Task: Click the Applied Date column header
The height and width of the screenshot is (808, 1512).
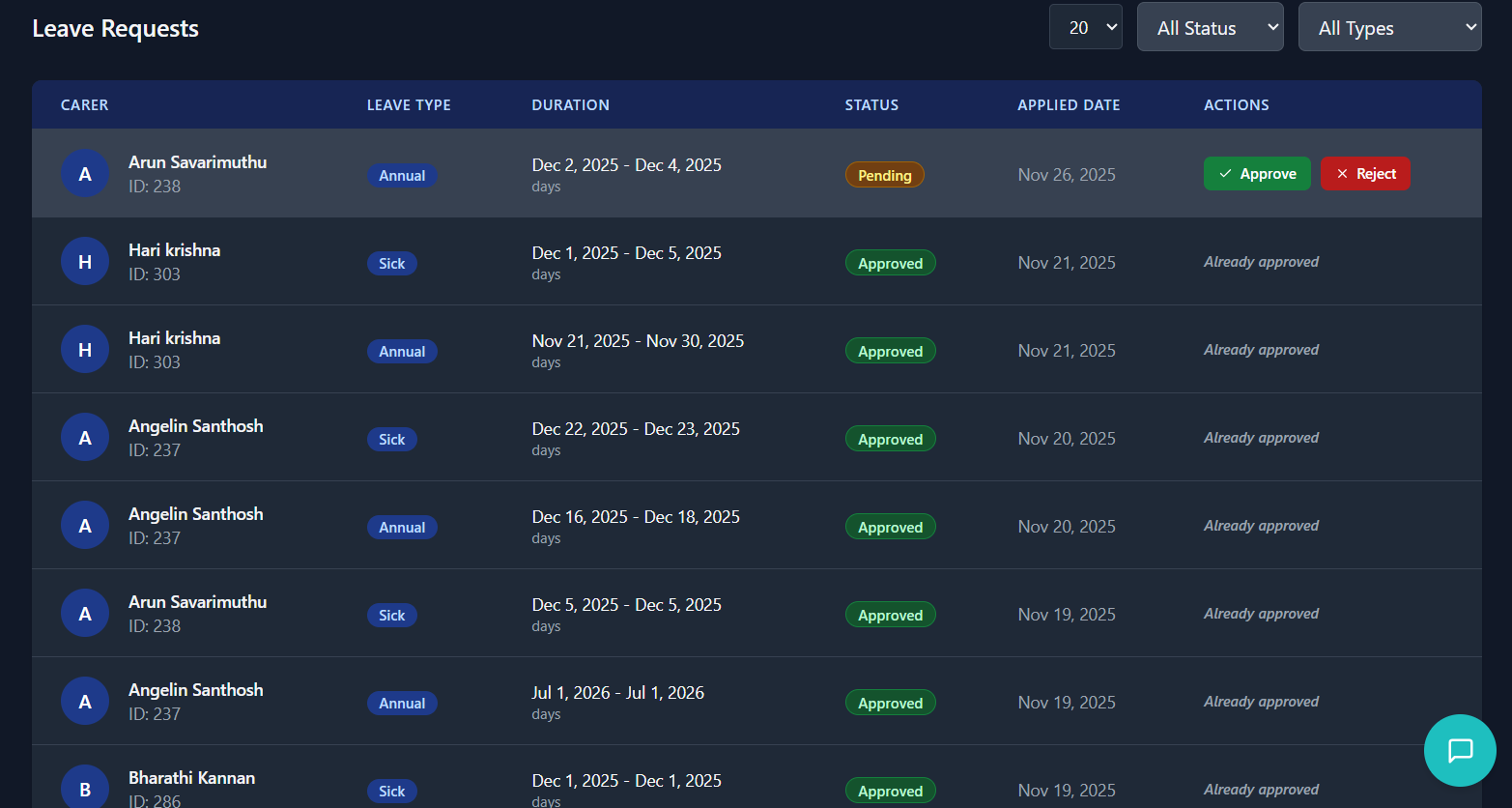Action: [x=1069, y=105]
